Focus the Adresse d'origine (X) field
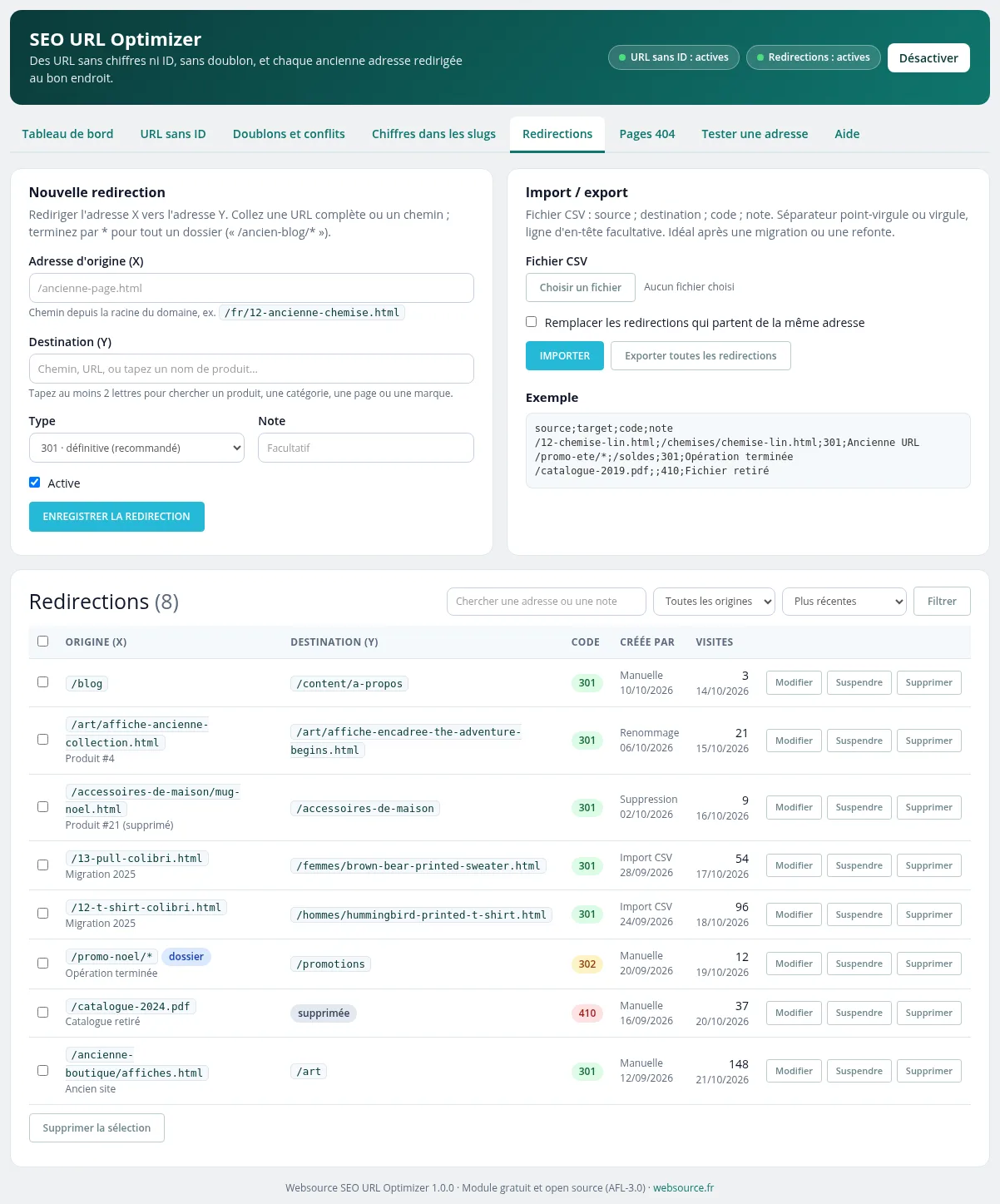This screenshot has height=1204, width=1000. click(x=251, y=288)
